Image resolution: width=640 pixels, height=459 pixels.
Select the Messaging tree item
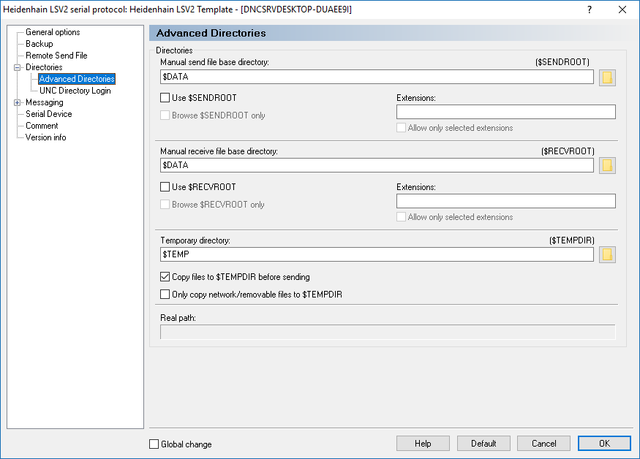tap(44, 102)
